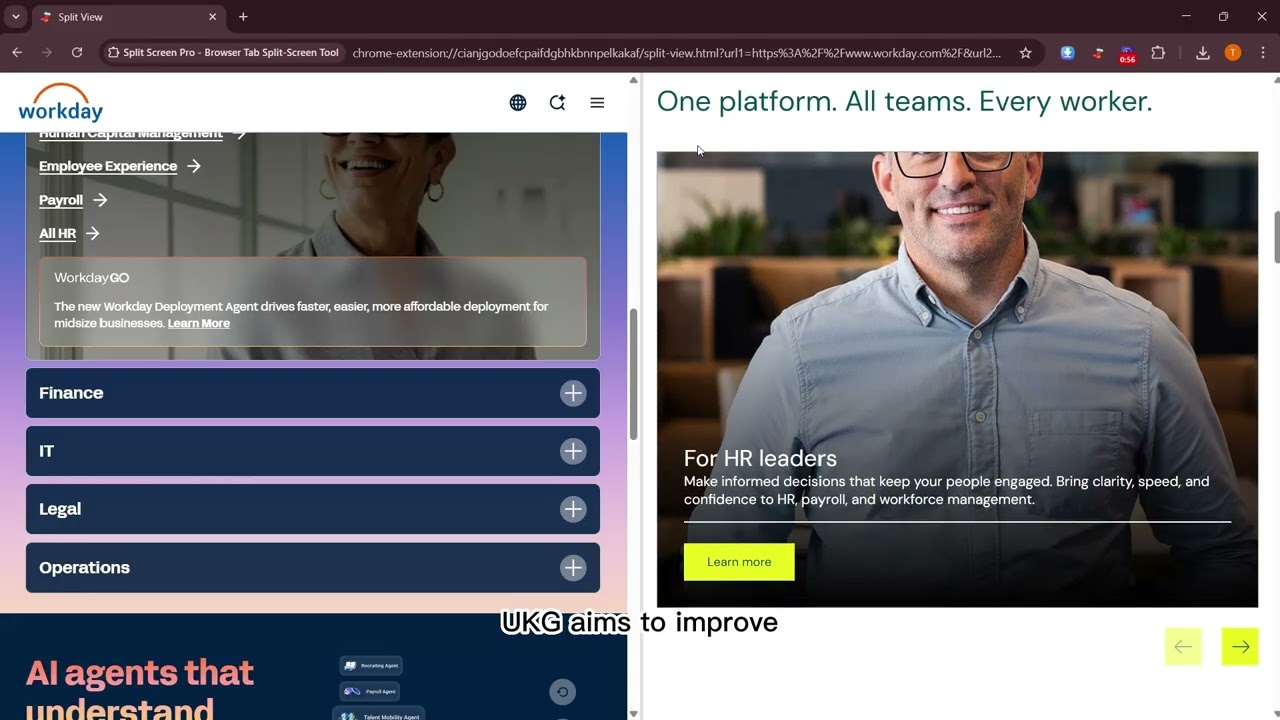Screen dimensions: 1280x720
Task: Click the right pane vertical scrollbar
Action: pos(1275,237)
